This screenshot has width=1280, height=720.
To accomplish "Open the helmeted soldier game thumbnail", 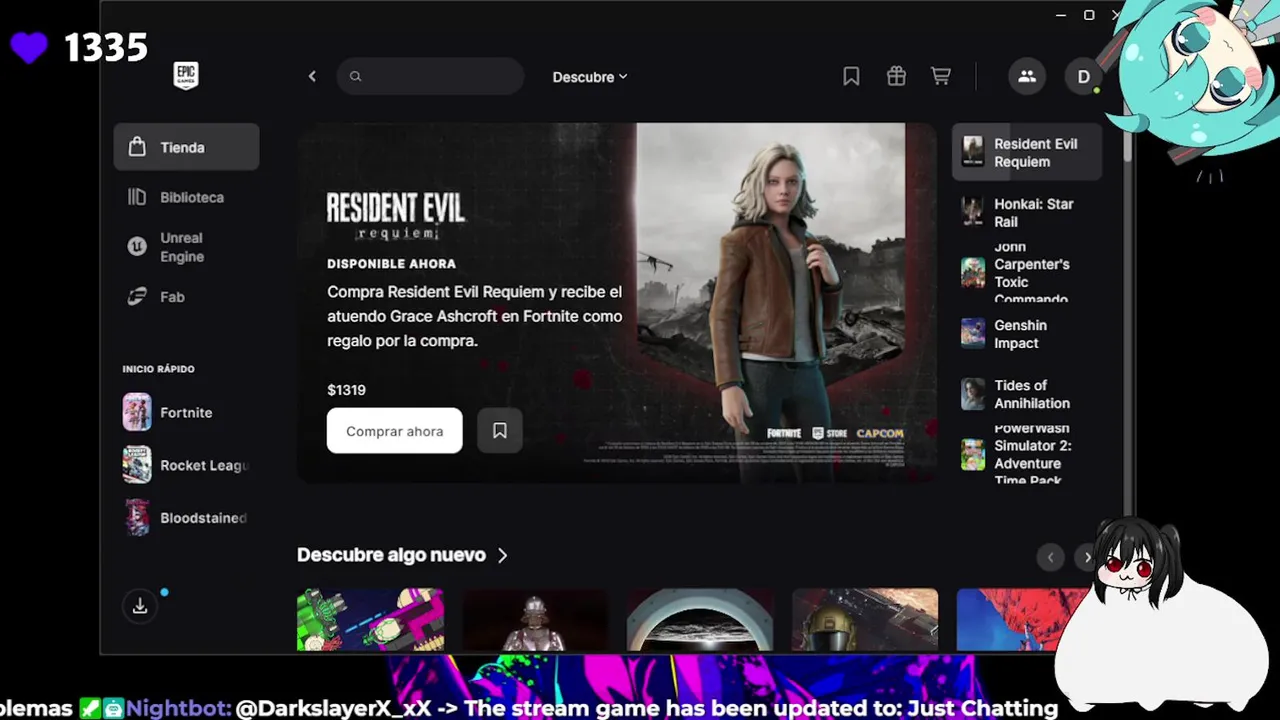I will [x=865, y=620].
